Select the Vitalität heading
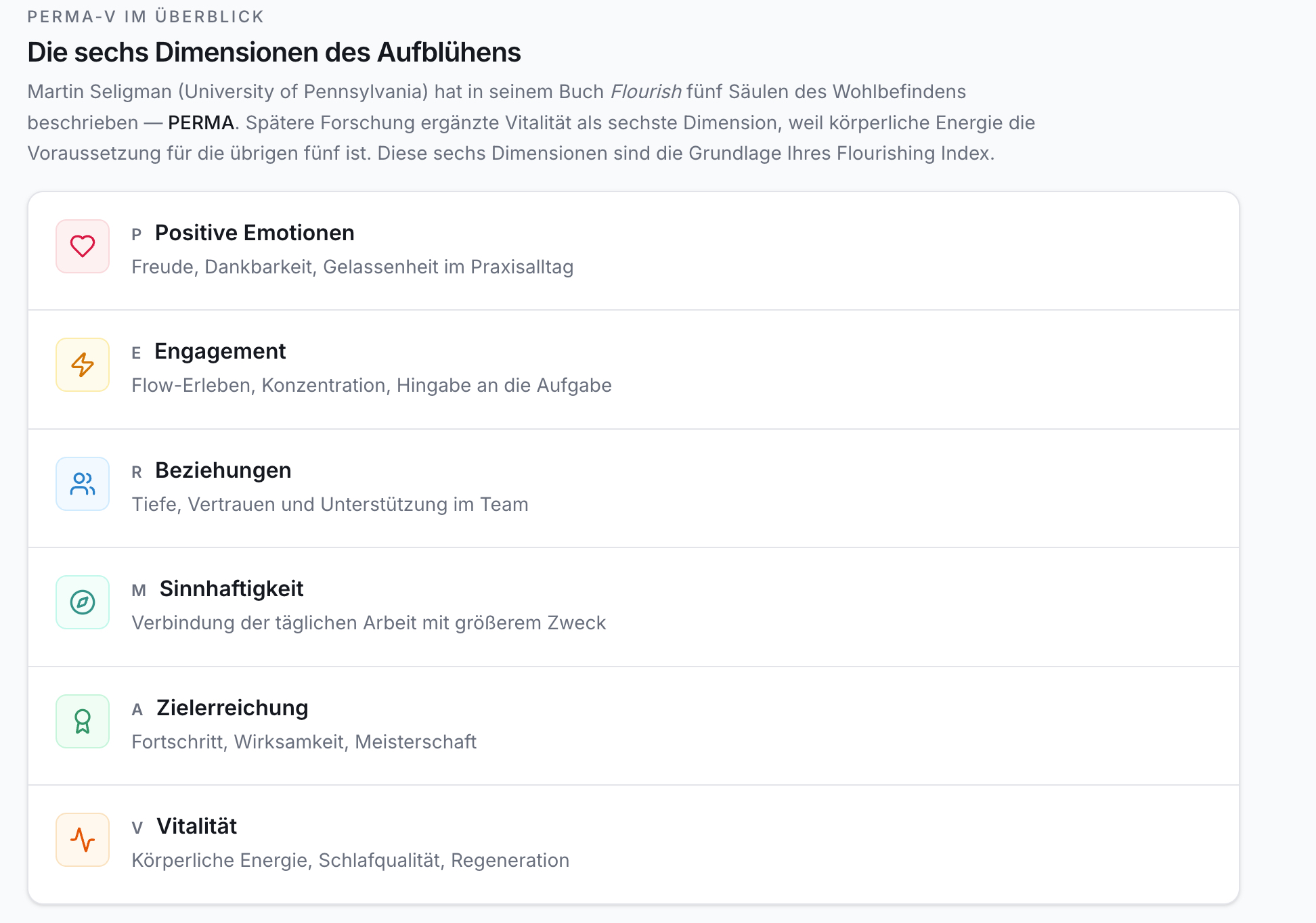The width and height of the screenshot is (1316, 923). click(197, 826)
